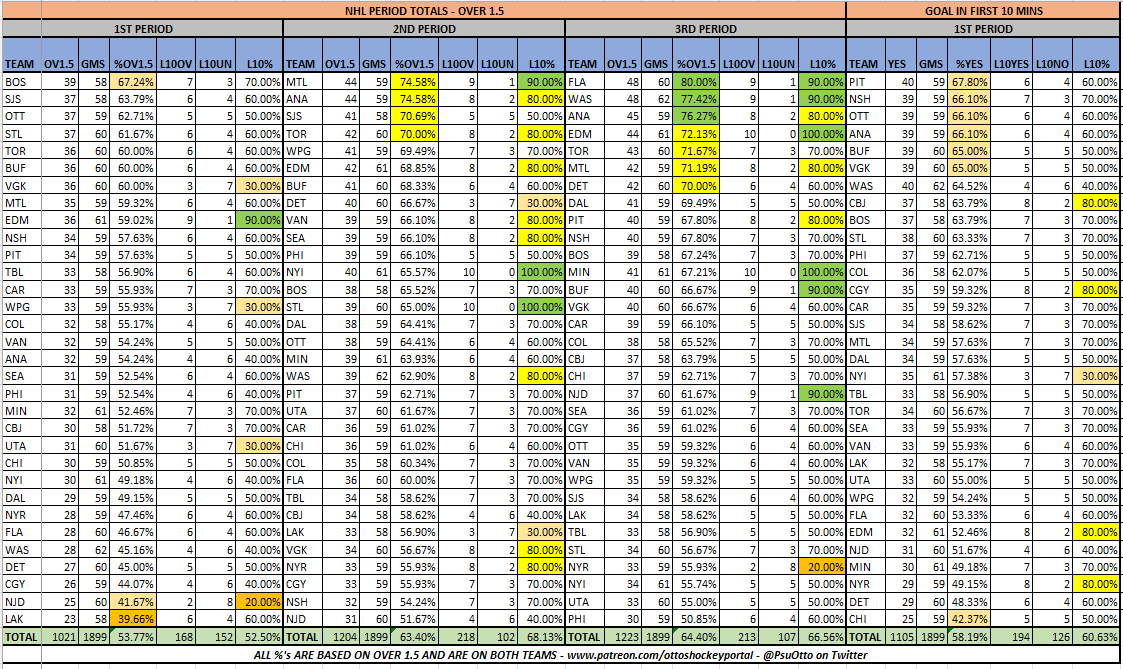1123x669 pixels.
Task: Click the total value 1021
Action: pyautogui.click(x=59, y=637)
